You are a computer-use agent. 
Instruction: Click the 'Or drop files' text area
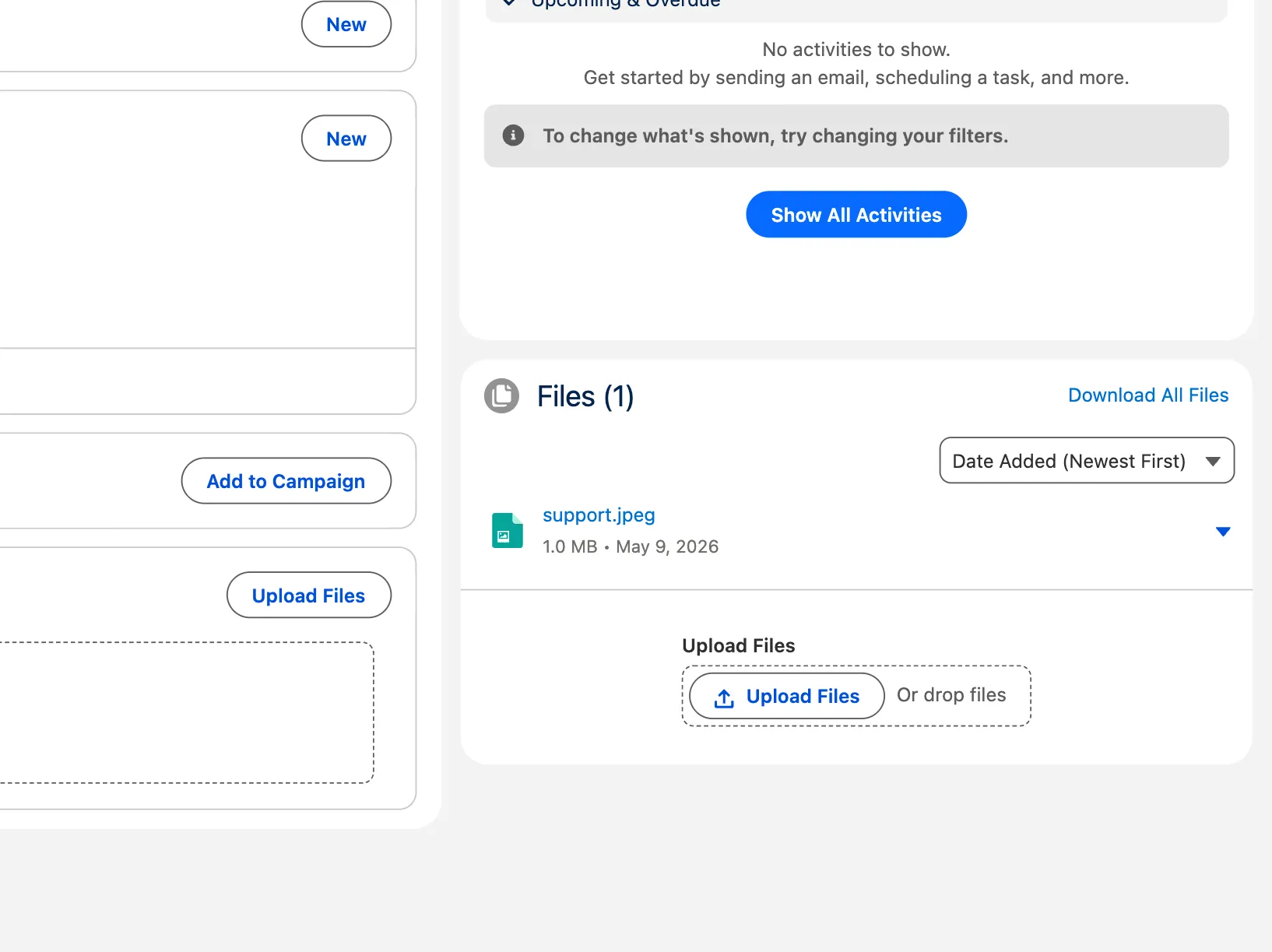[x=951, y=695]
